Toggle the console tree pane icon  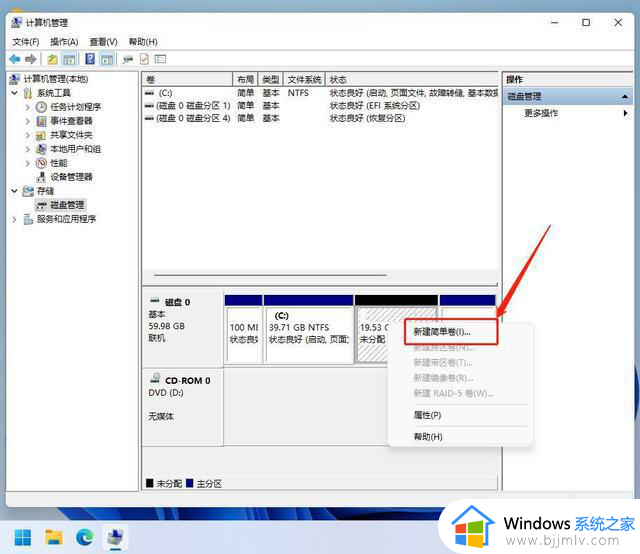pyautogui.click(x=69, y=59)
